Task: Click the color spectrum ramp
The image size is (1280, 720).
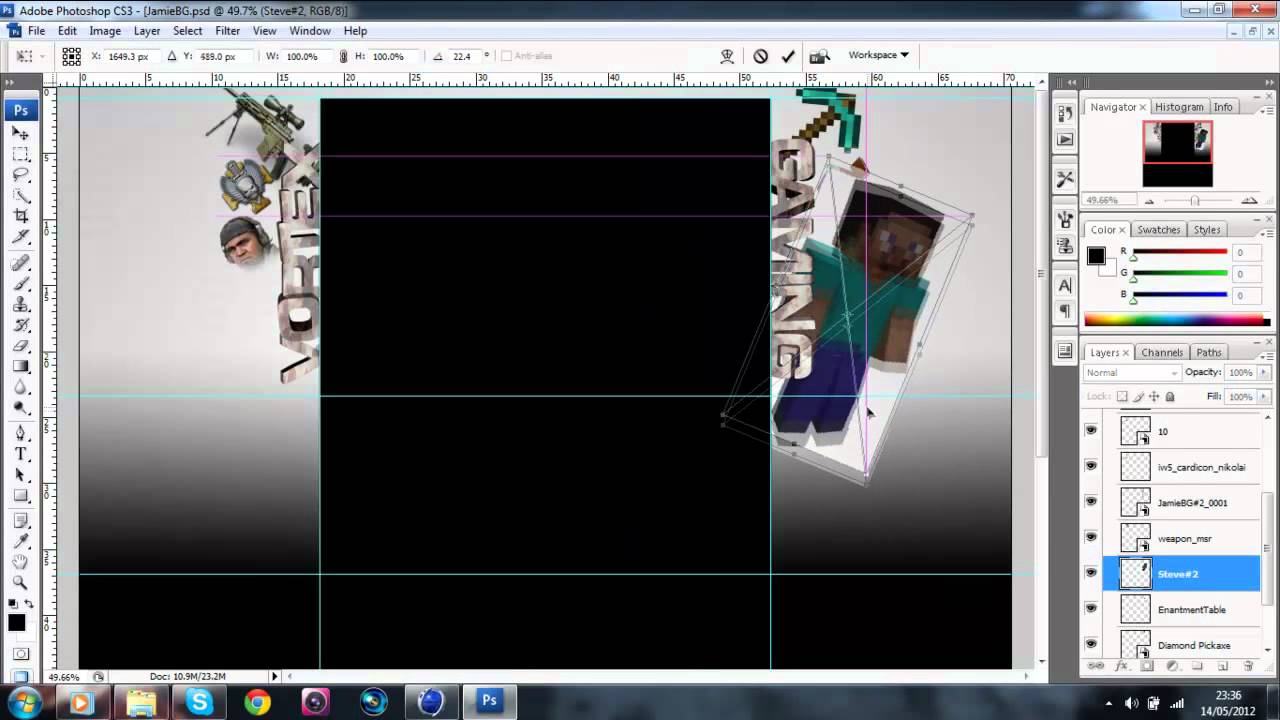Action: point(1177,321)
